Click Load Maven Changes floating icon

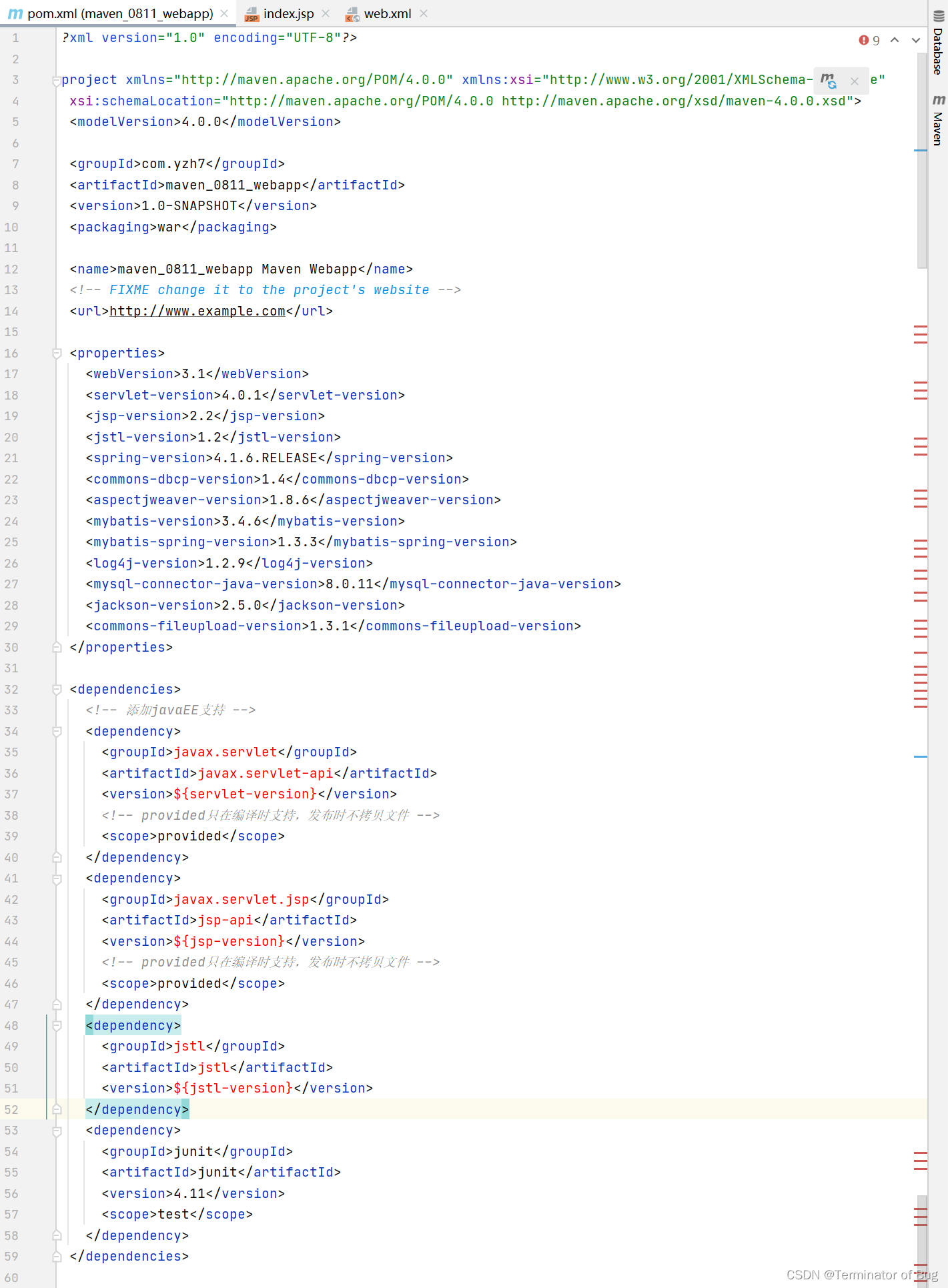(x=828, y=81)
